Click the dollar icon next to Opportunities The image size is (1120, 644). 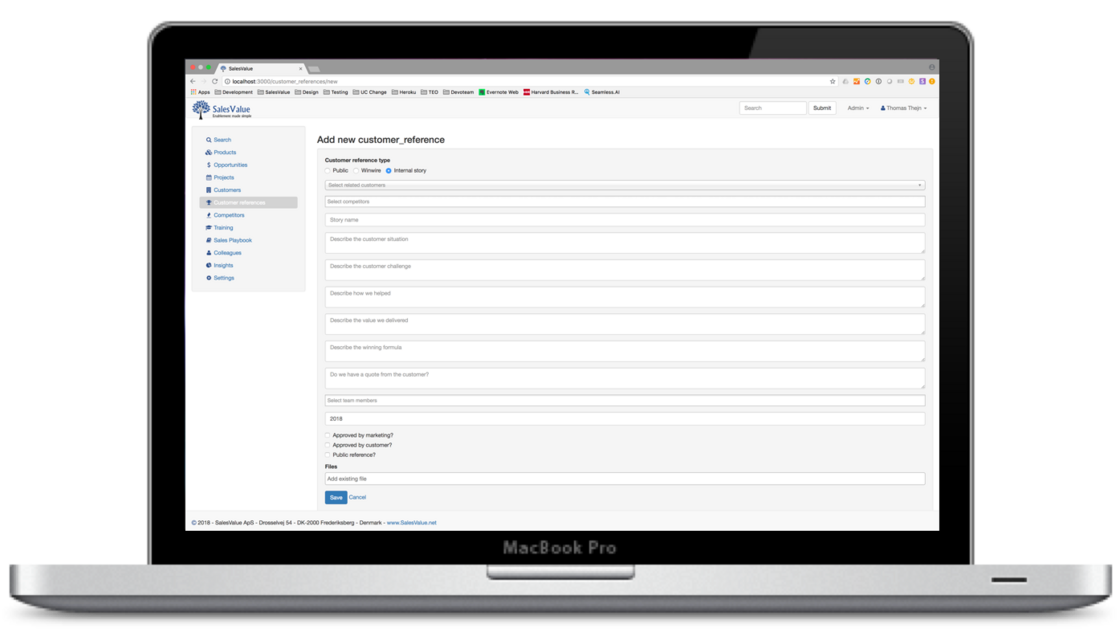(208, 165)
